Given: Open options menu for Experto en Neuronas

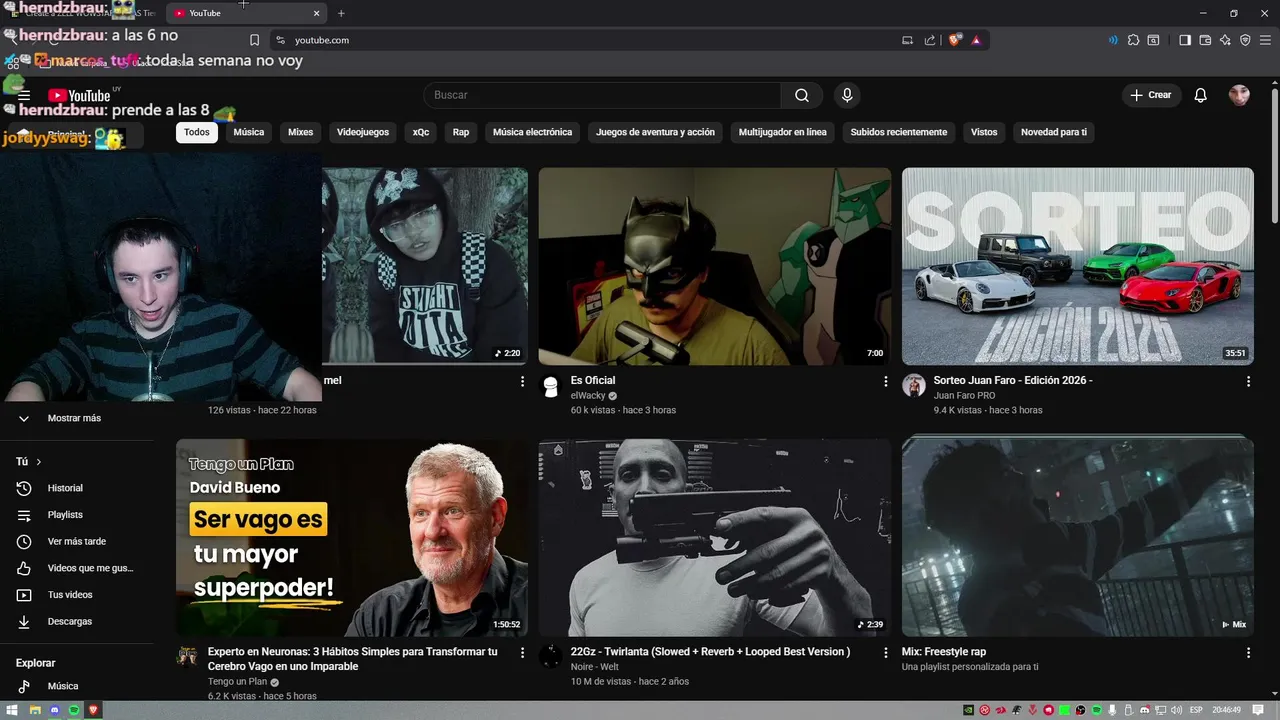Looking at the screenshot, I should 522,652.
